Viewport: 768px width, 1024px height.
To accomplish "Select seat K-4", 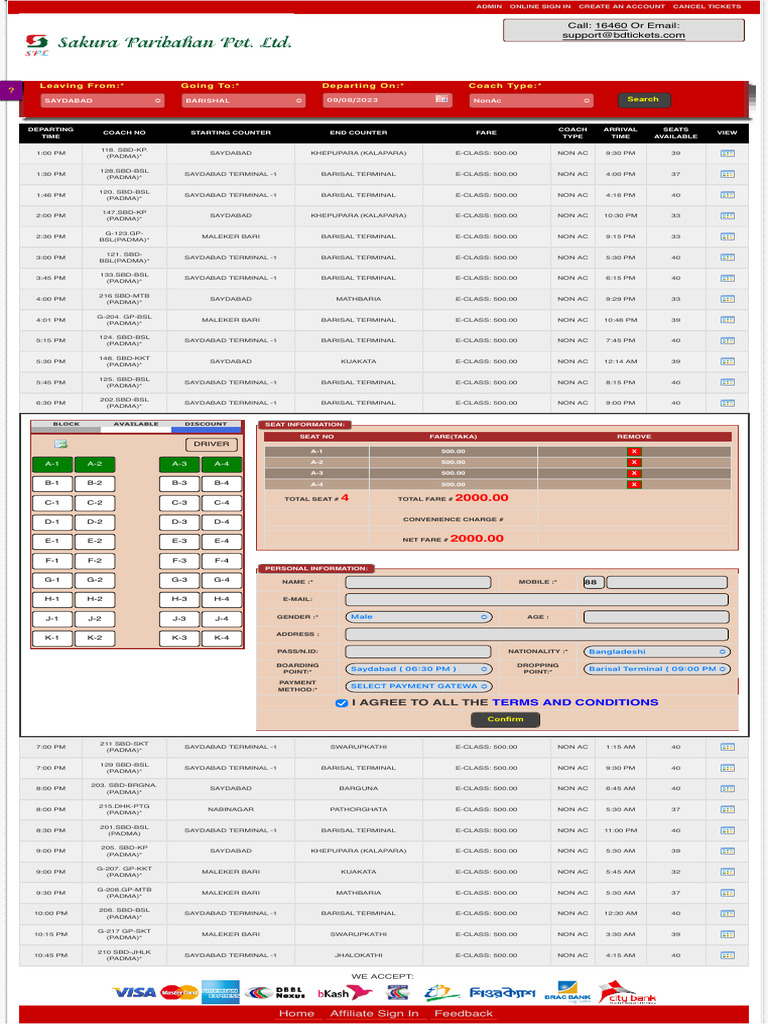I will (x=221, y=638).
